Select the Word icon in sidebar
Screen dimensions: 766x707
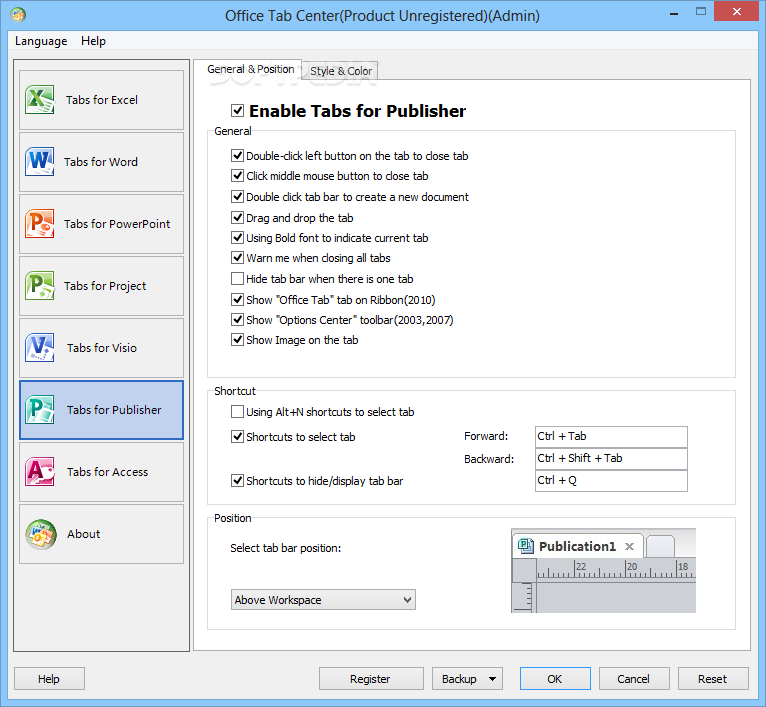40,162
